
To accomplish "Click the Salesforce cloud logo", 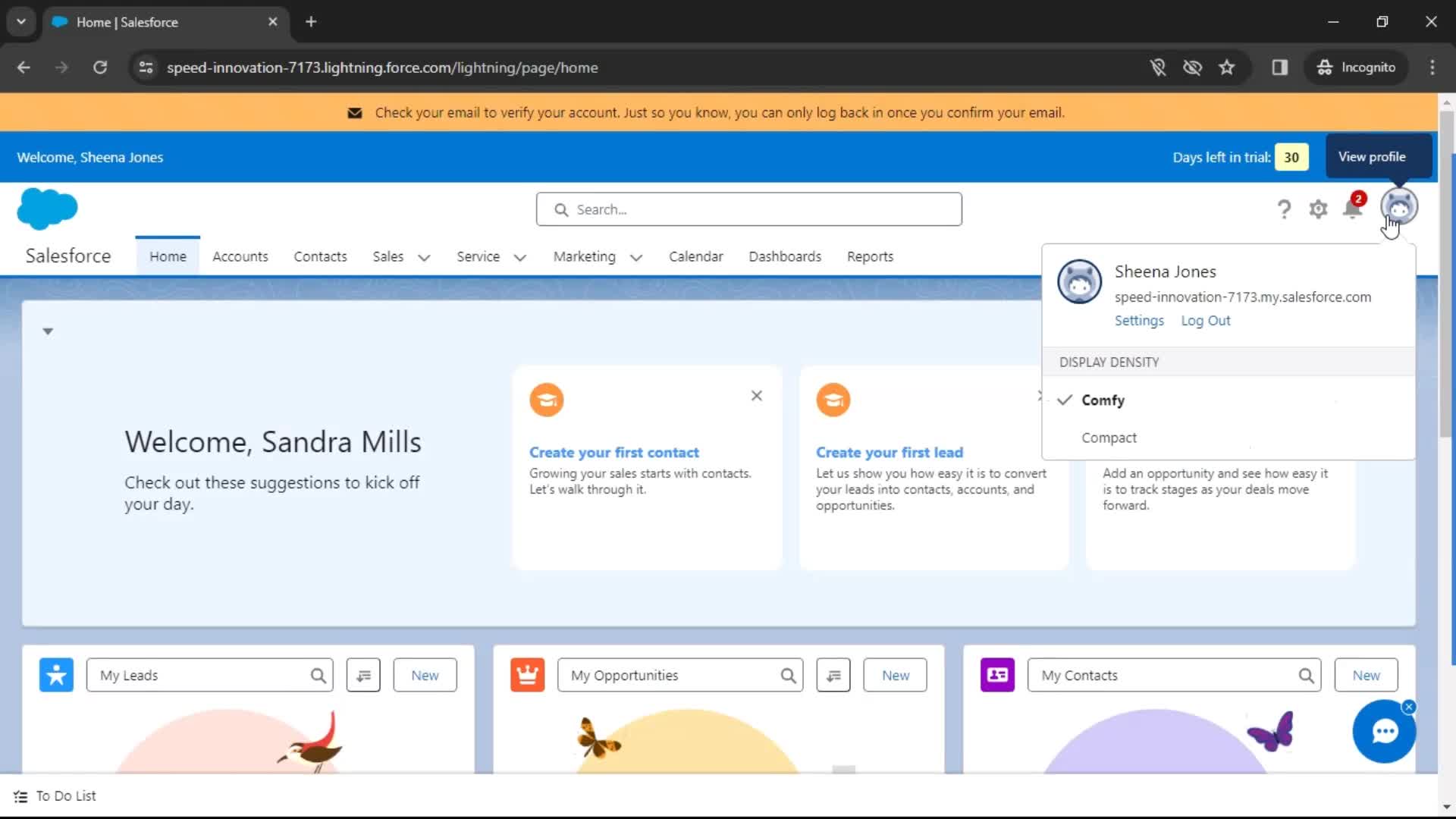I will (x=47, y=209).
